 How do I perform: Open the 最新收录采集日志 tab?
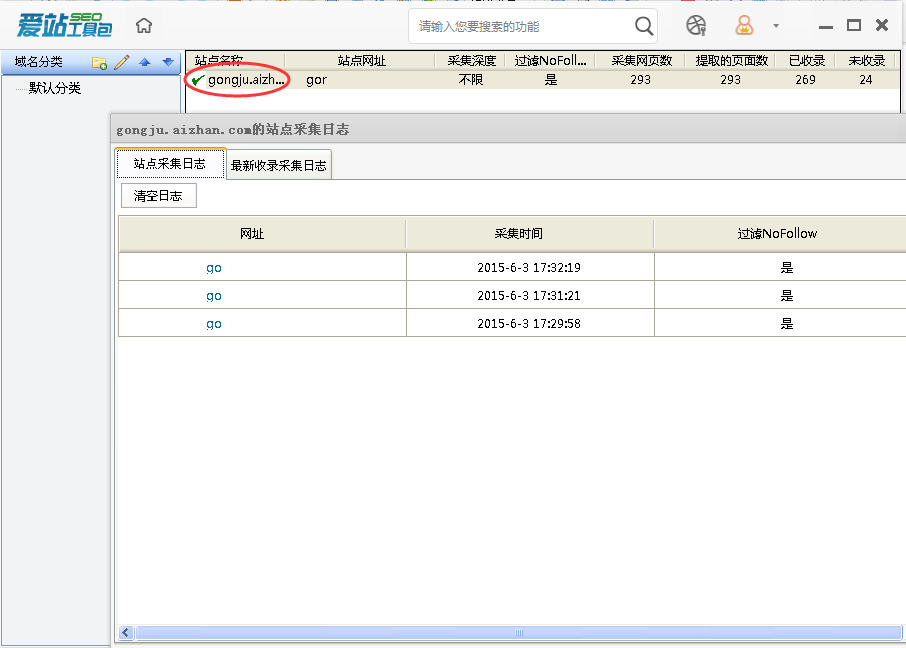pyautogui.click(x=278, y=165)
